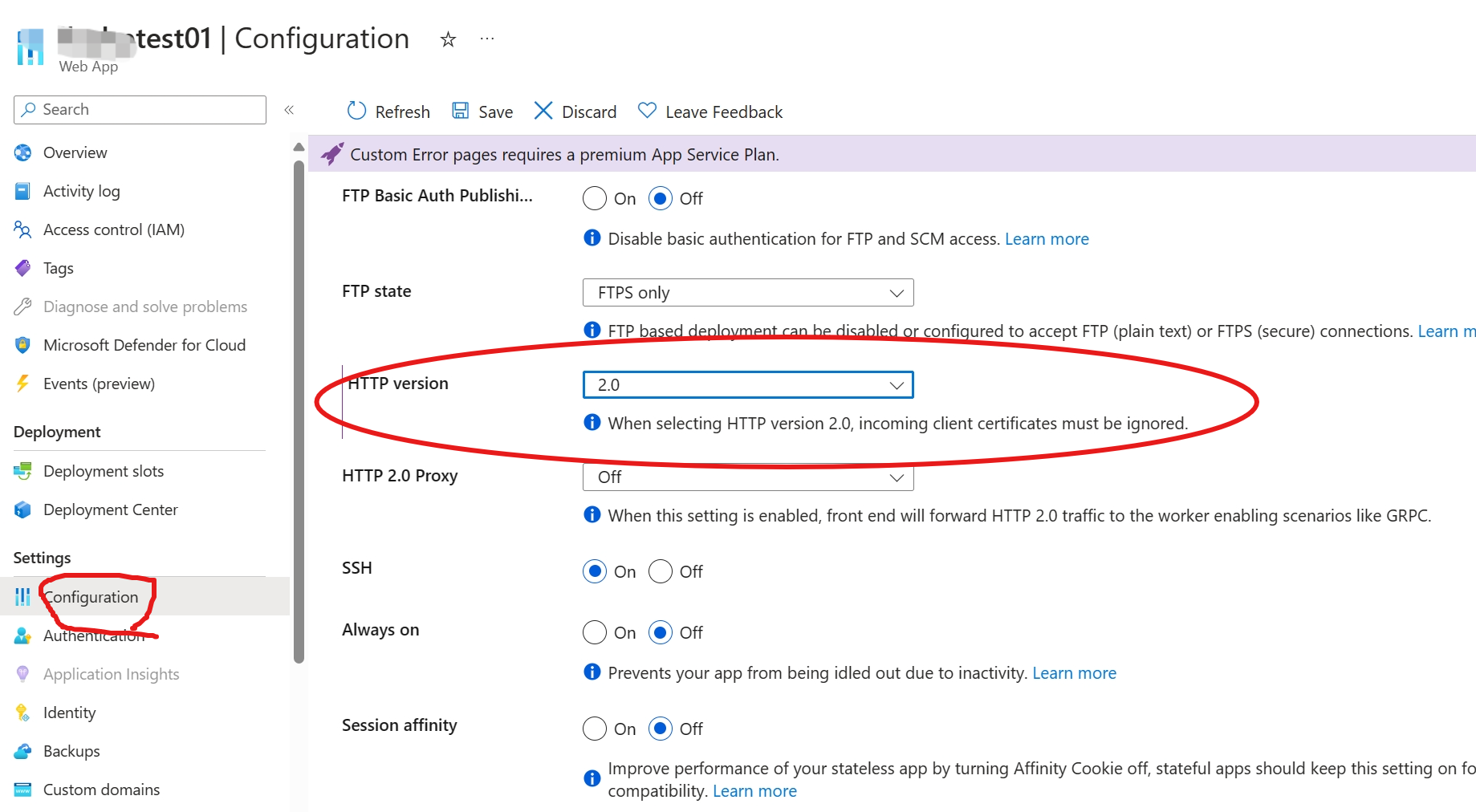
Task: Go to Access control (IAM)
Action: 113,229
